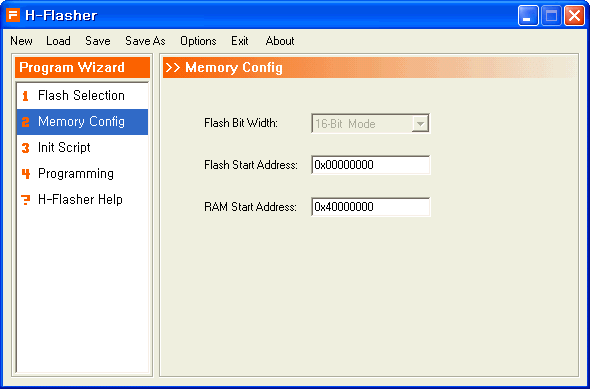The image size is (590, 389).
Task: Click the question mark help icon
Action: point(26,200)
